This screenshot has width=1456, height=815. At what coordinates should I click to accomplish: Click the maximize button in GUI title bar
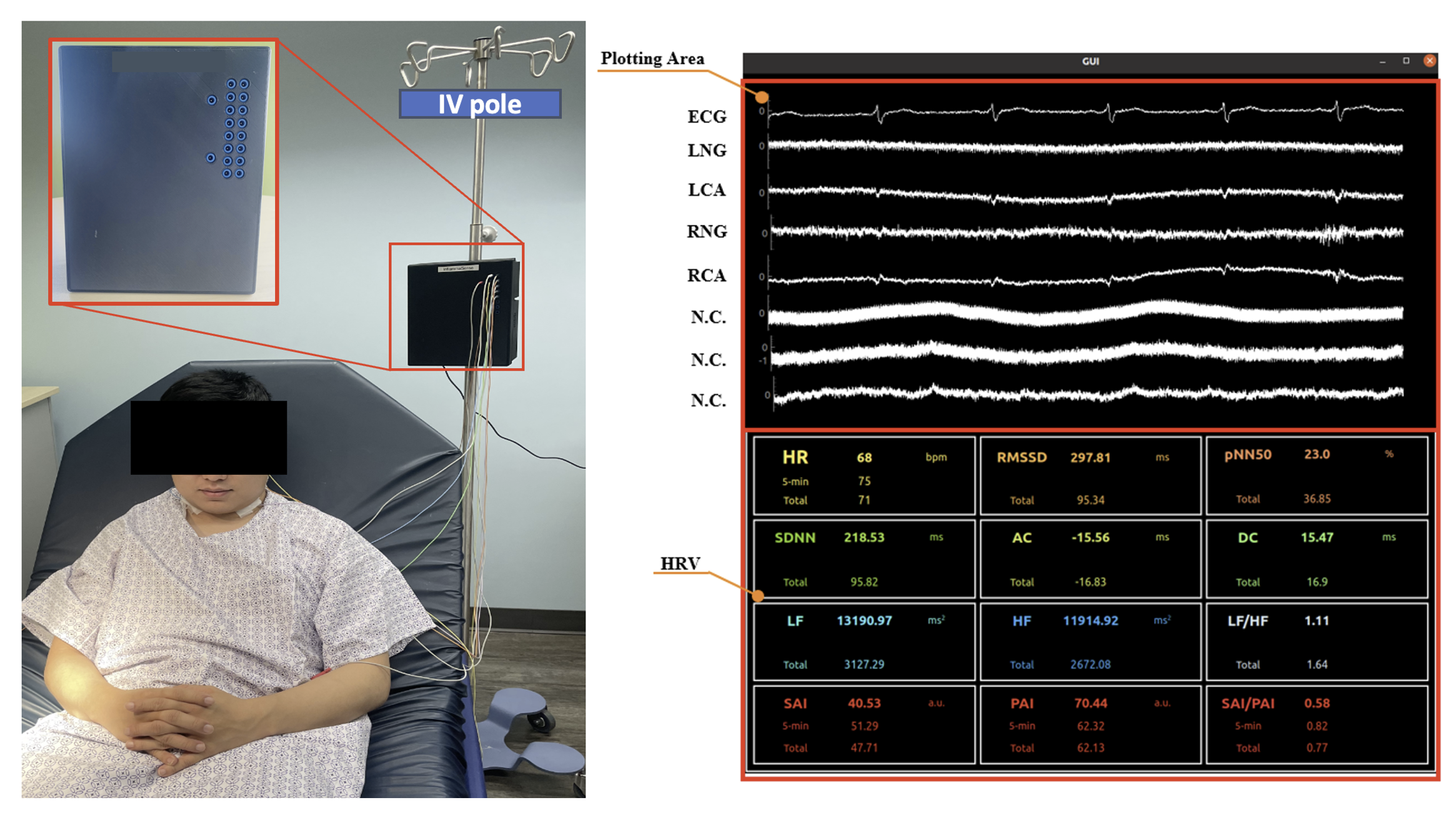pos(1406,61)
